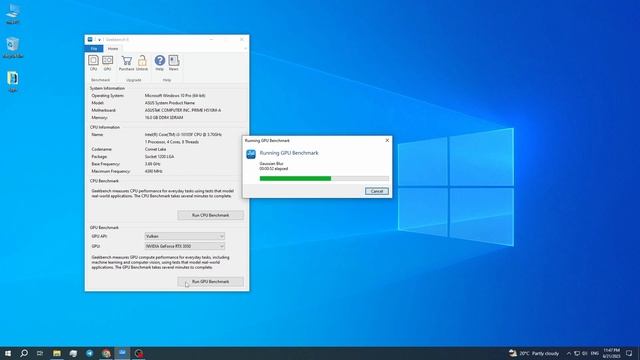This screenshot has height=360, width=640.
Task: Click the Memory value 16.0 GB text
Action: coord(164,118)
